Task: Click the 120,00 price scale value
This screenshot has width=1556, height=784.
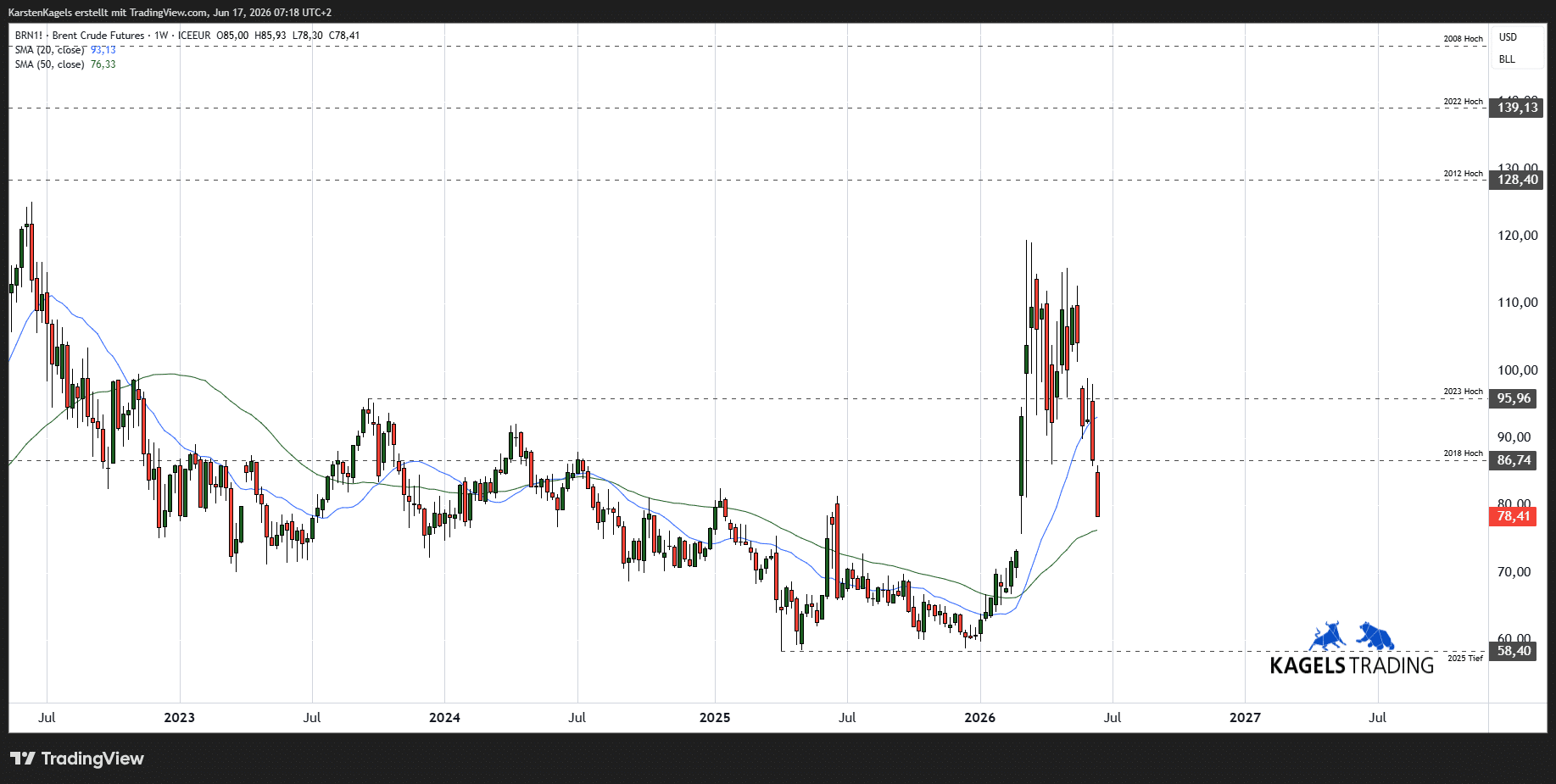Action: coord(1517,236)
